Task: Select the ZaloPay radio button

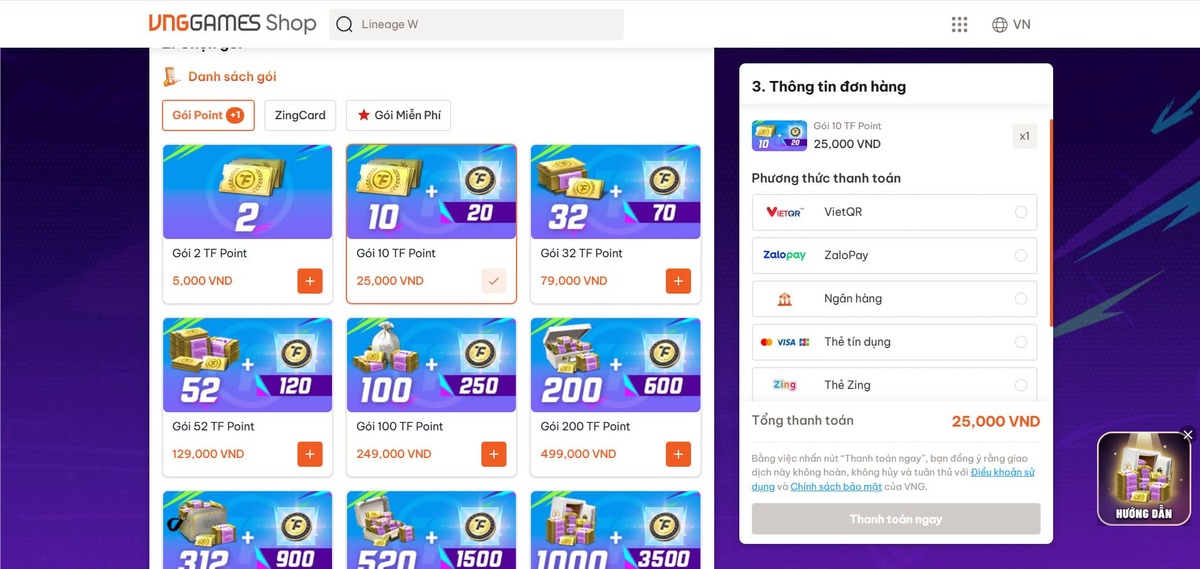Action: 1021,255
